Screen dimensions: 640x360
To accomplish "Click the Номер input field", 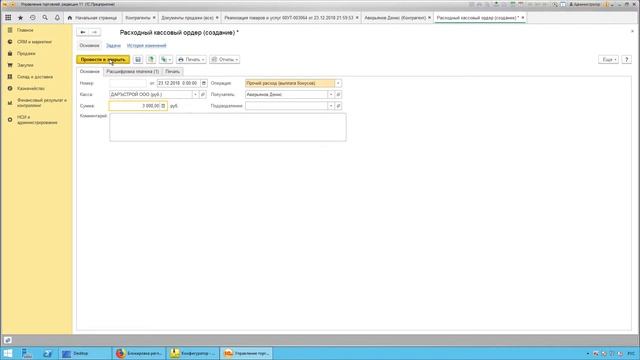I will click(128, 83).
